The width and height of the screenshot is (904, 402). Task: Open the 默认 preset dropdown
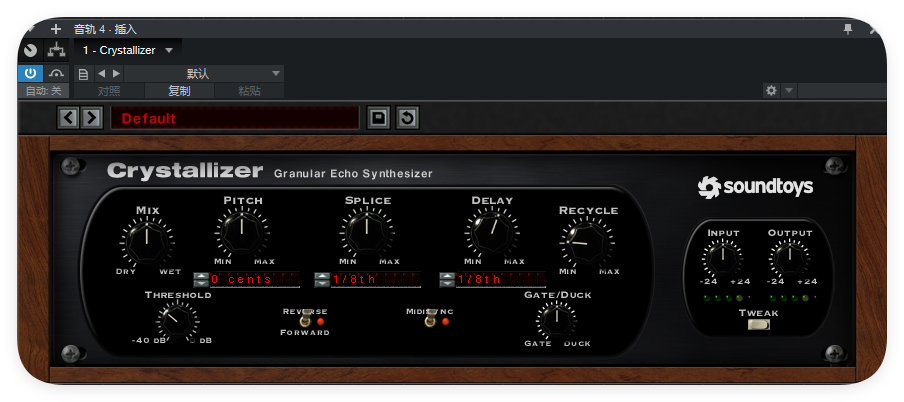tap(204, 73)
